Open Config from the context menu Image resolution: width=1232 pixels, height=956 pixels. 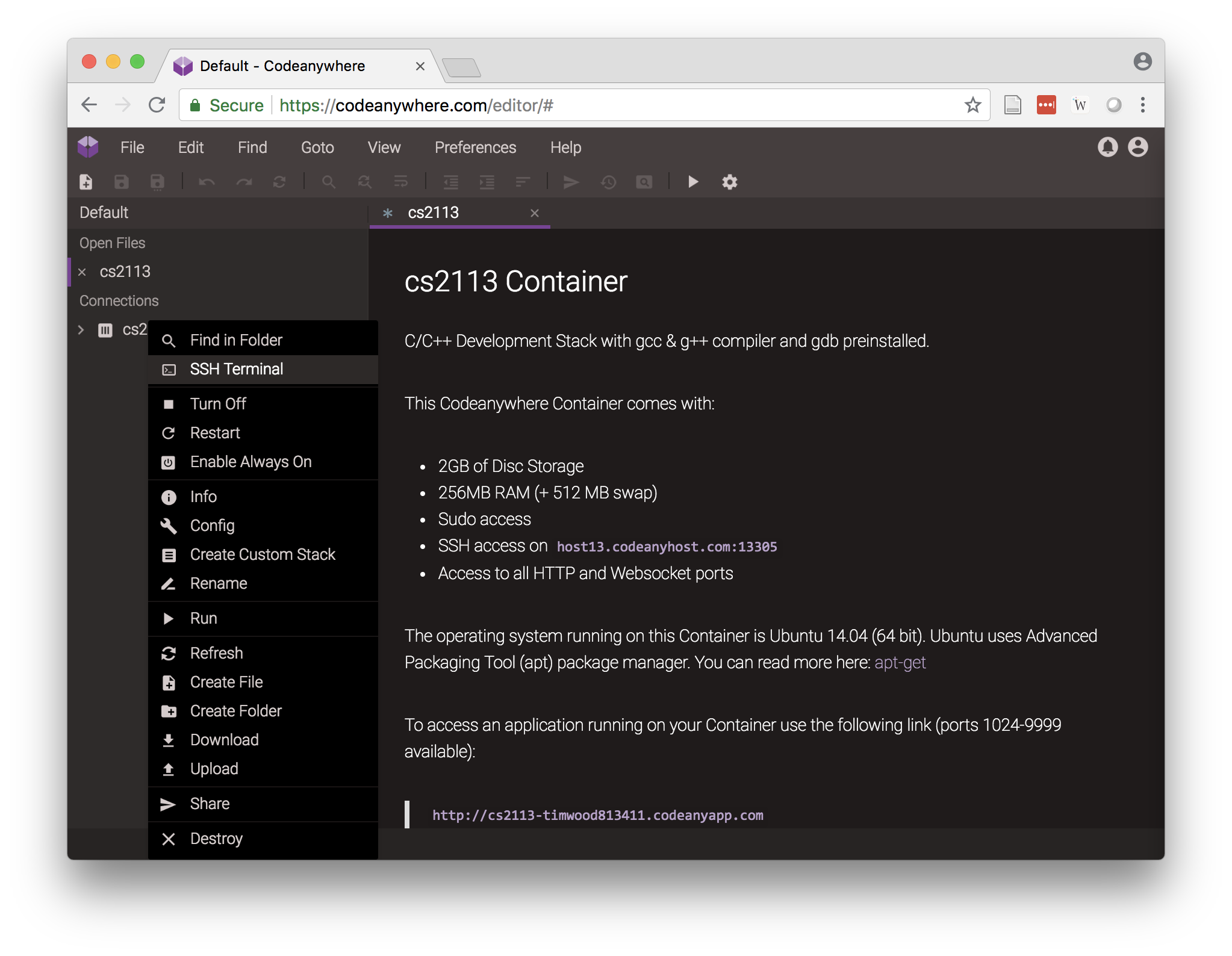(263, 526)
